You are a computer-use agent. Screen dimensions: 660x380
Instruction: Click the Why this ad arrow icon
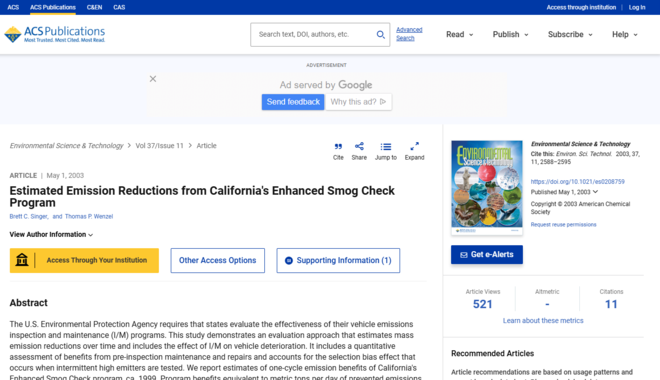383,102
